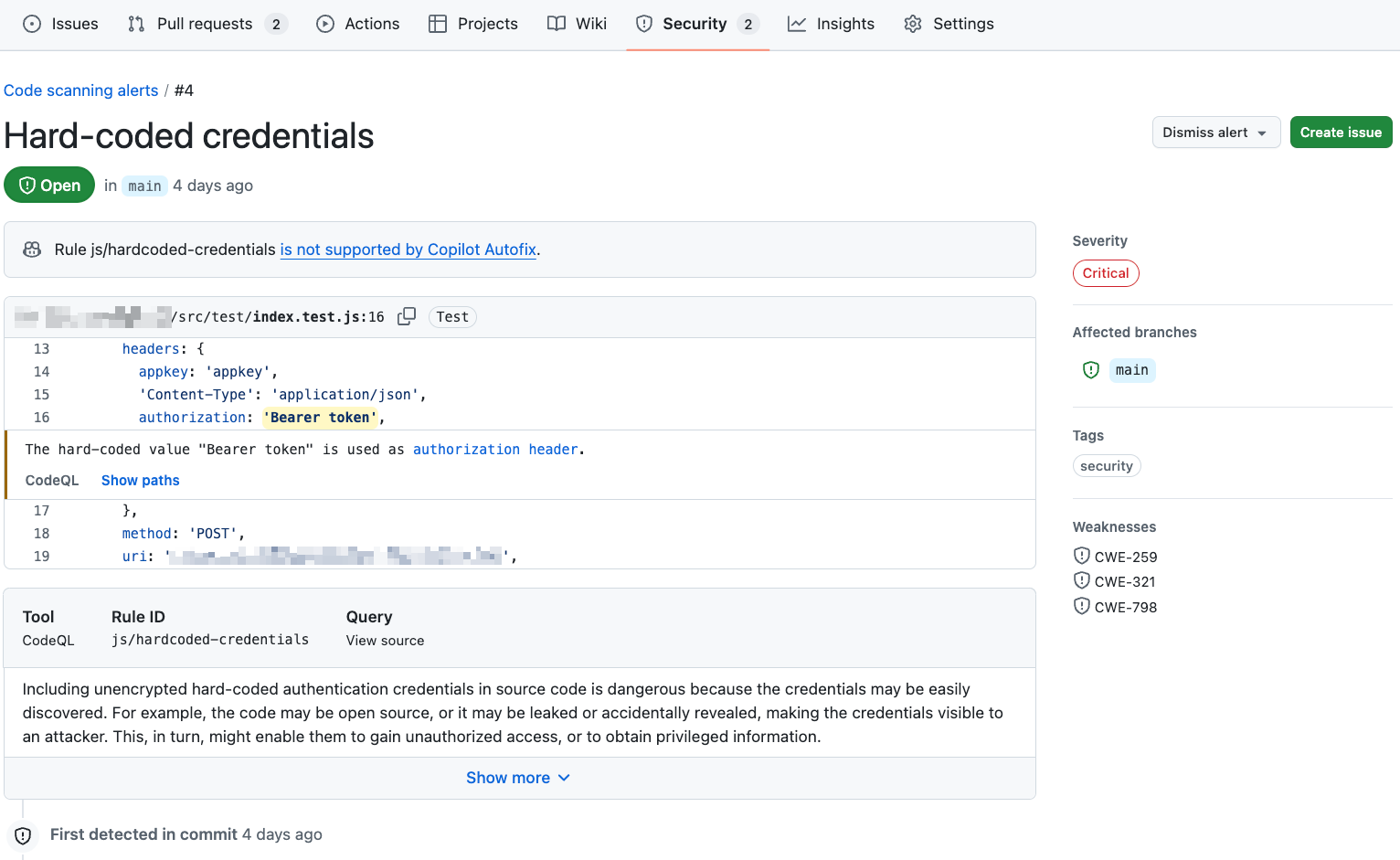
Task: Click the Pull requests branch icon
Action: [x=136, y=24]
